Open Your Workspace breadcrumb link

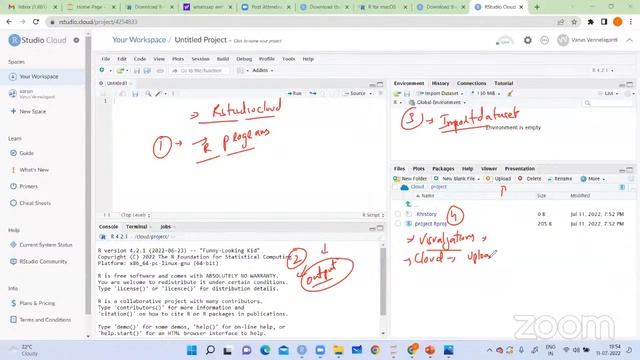[139, 40]
